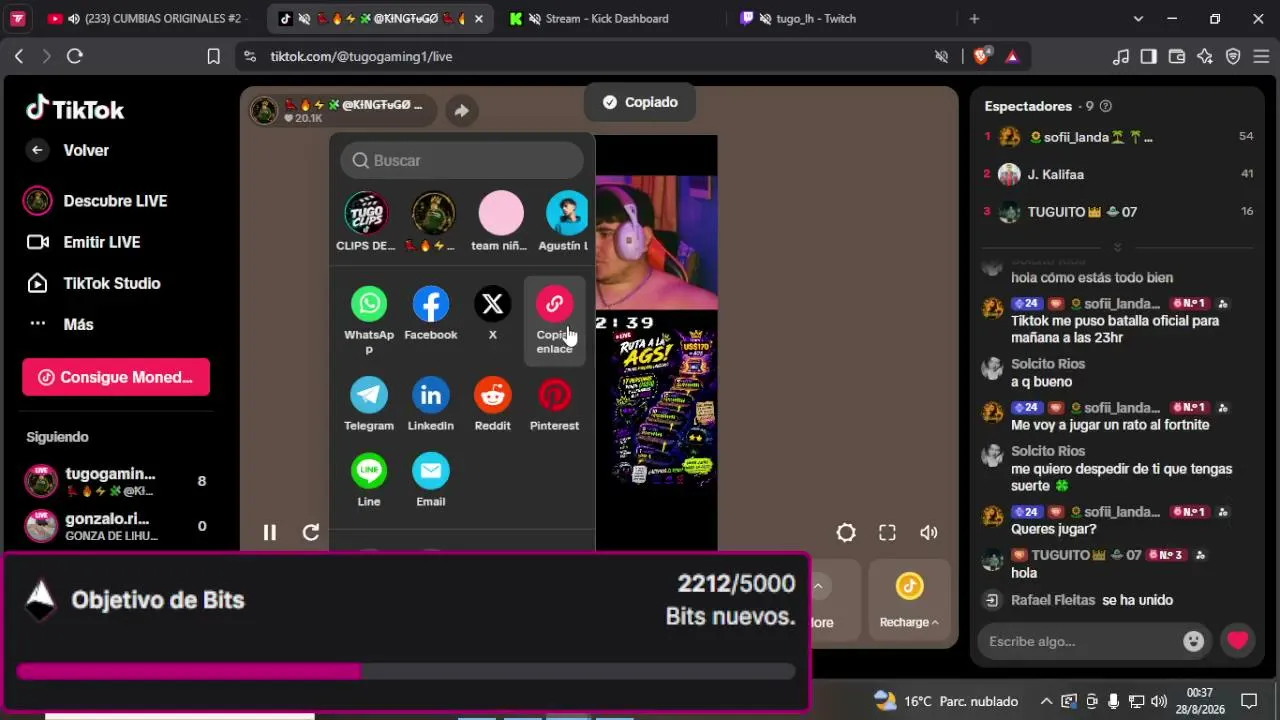
Task: Open the Brave VPN shield icon
Action: click(1233, 56)
